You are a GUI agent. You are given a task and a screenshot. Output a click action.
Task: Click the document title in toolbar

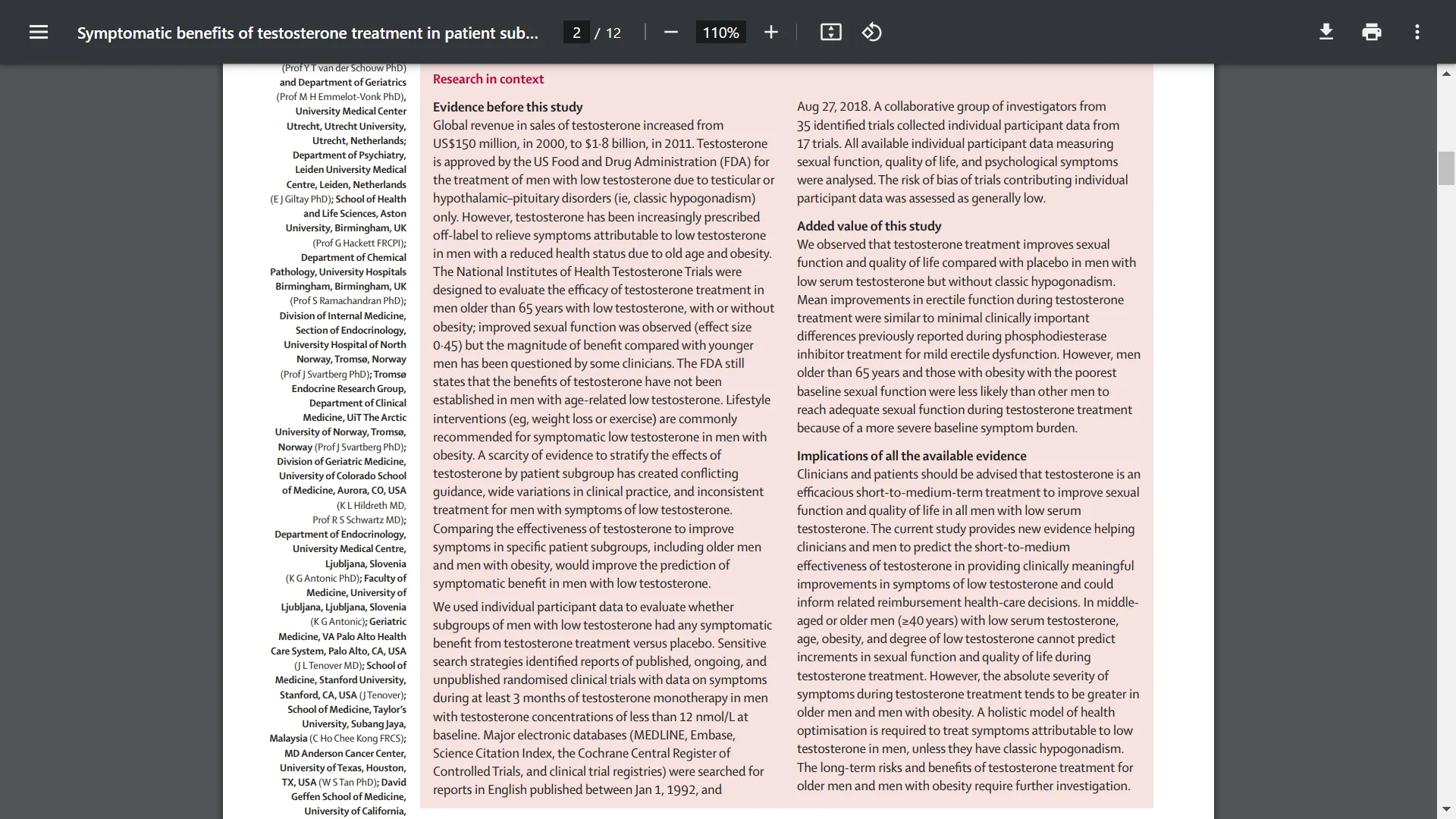[x=307, y=33]
